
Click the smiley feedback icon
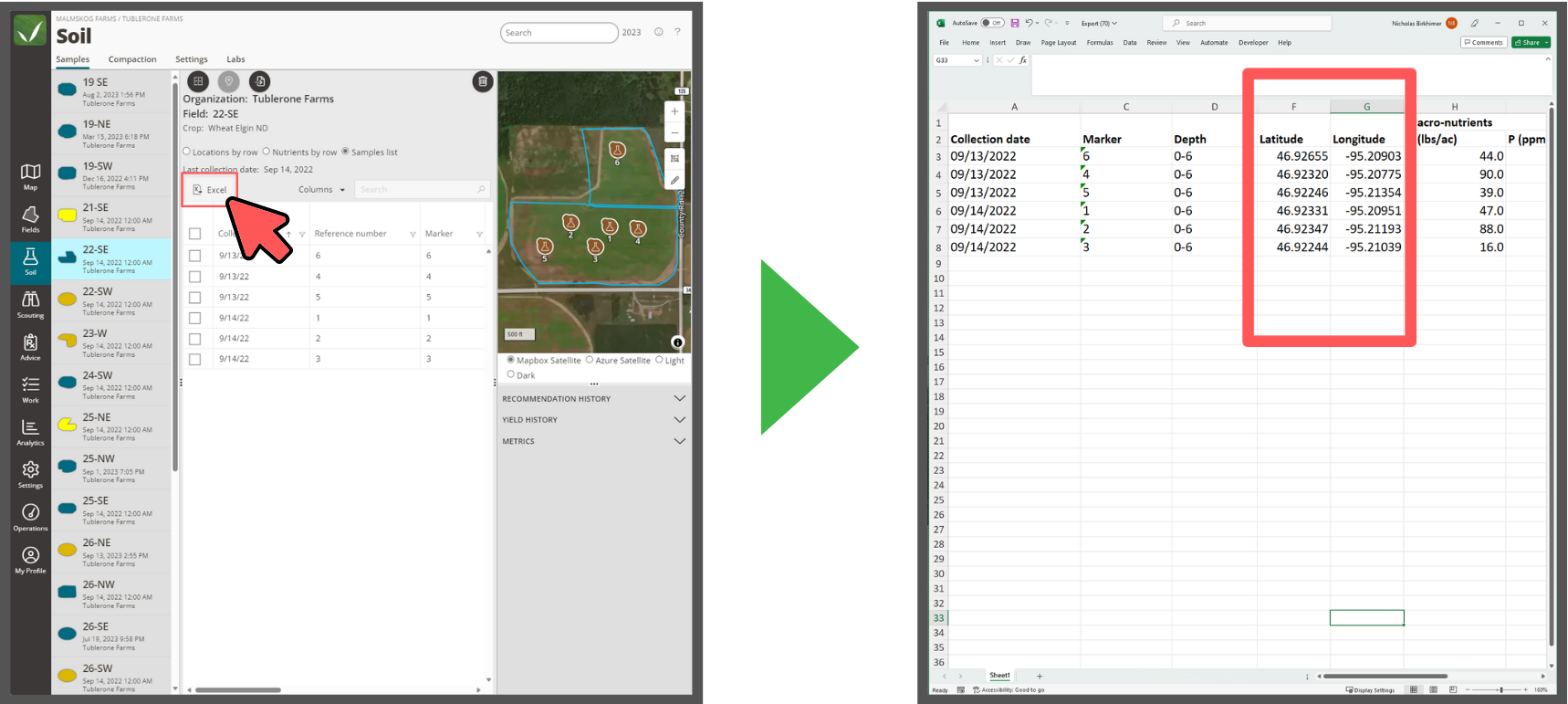(658, 32)
